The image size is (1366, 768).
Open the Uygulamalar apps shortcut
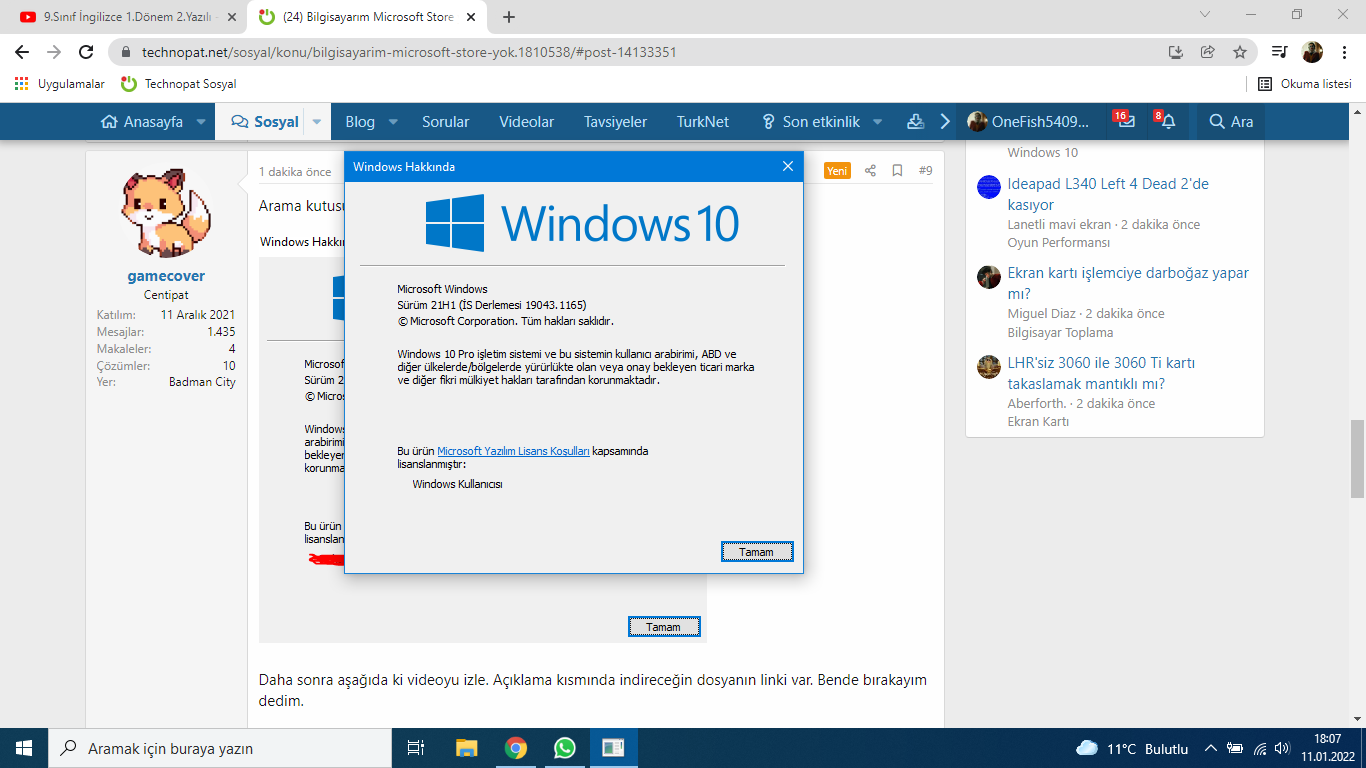pos(59,84)
